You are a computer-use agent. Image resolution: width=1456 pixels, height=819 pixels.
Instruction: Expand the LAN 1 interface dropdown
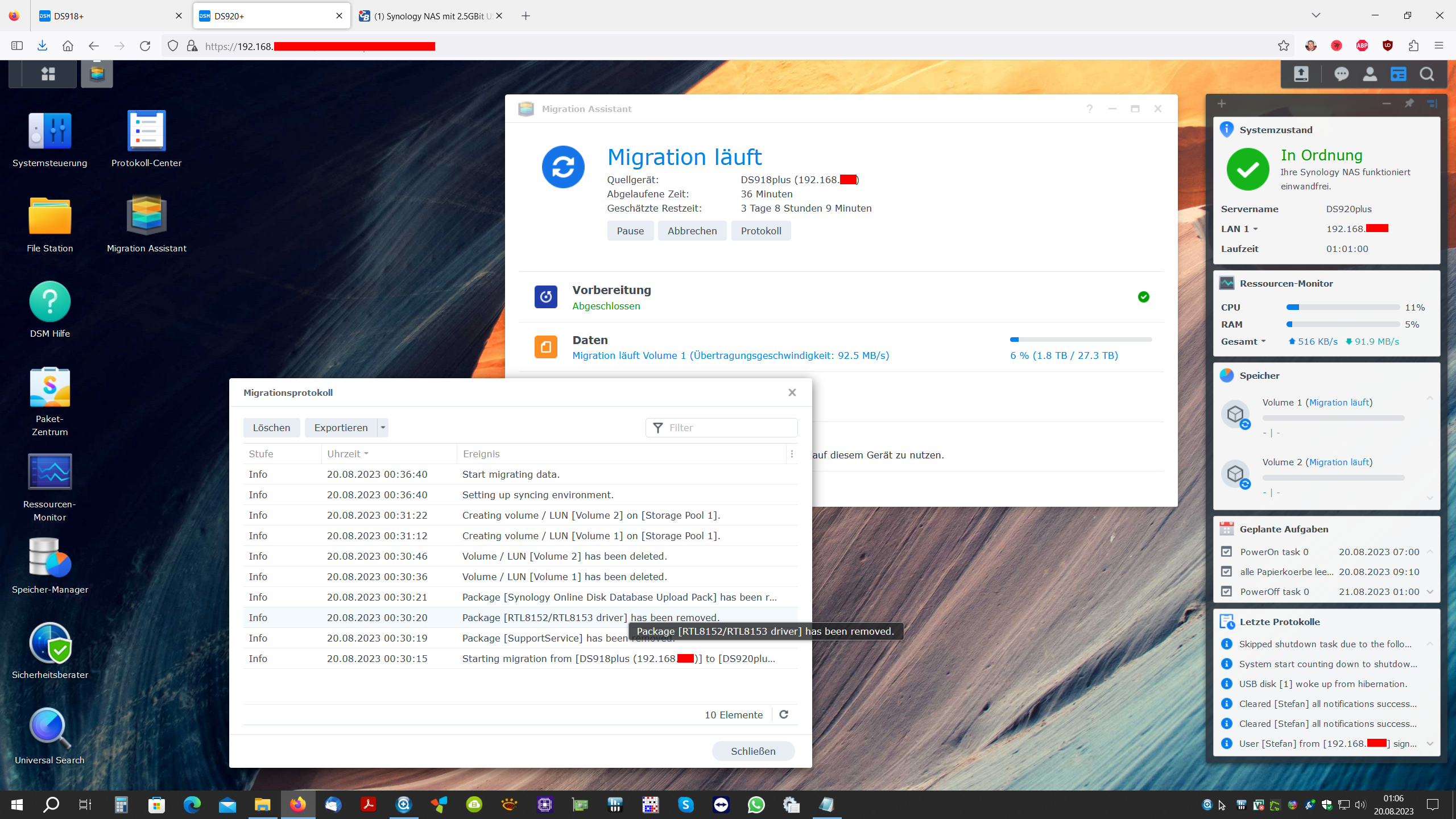tap(1255, 229)
